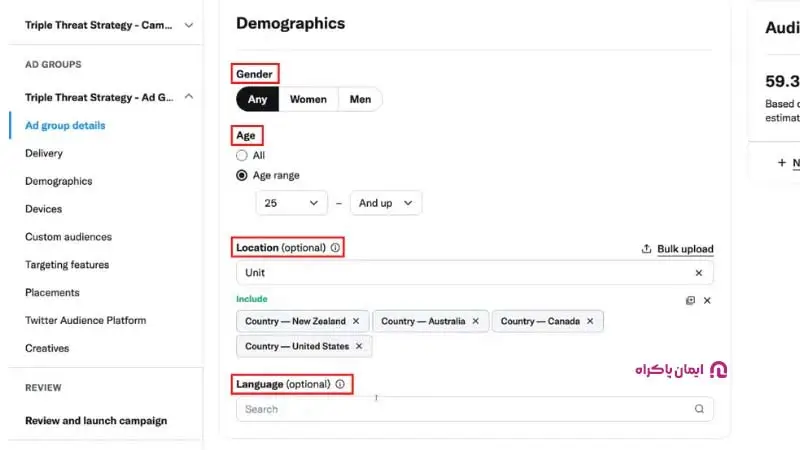The width and height of the screenshot is (800, 450).
Task: Remove Canada country tag
Action: pos(590,321)
